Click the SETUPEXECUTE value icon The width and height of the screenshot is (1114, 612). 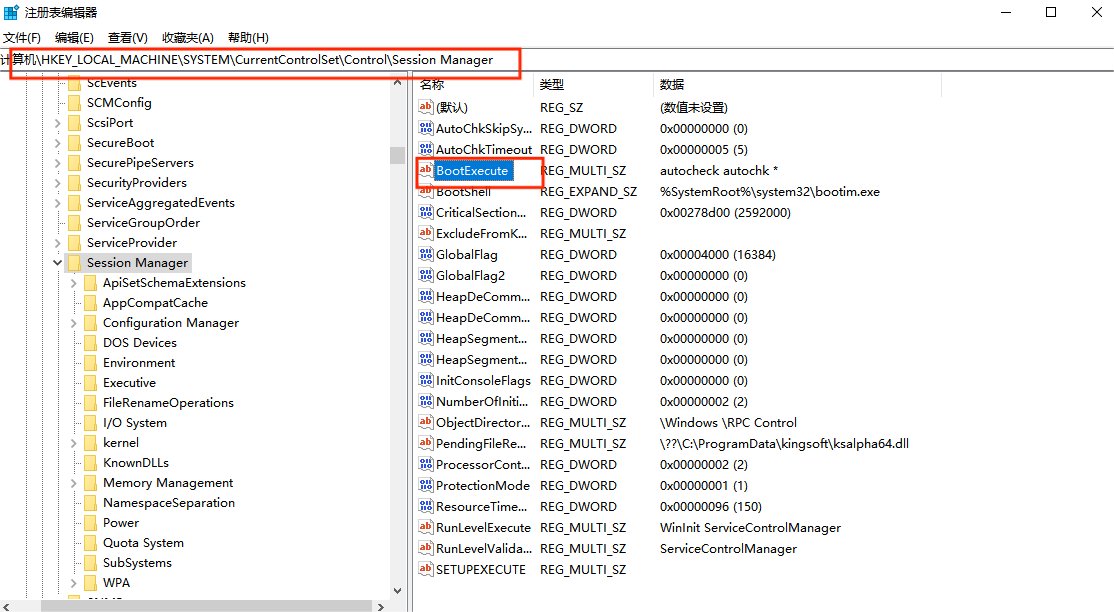pyautogui.click(x=426, y=570)
